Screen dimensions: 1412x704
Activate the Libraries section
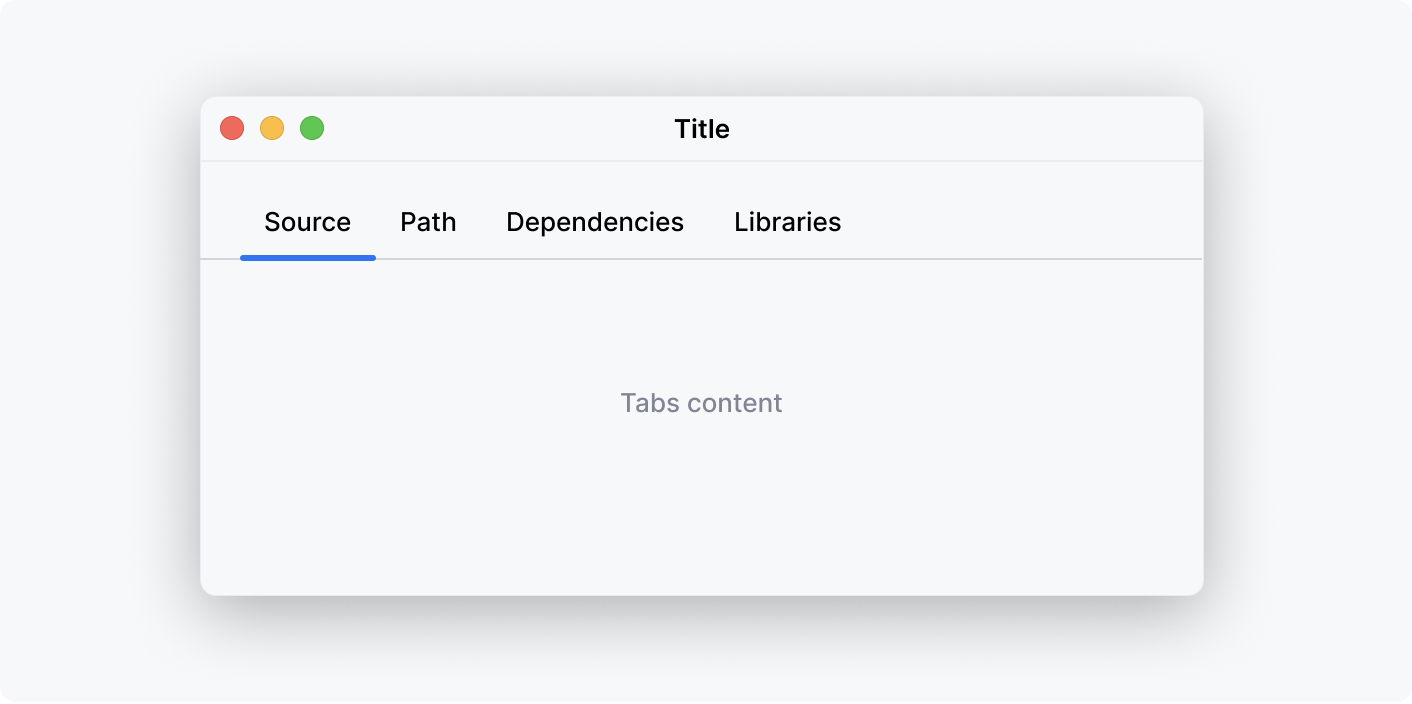click(x=787, y=222)
